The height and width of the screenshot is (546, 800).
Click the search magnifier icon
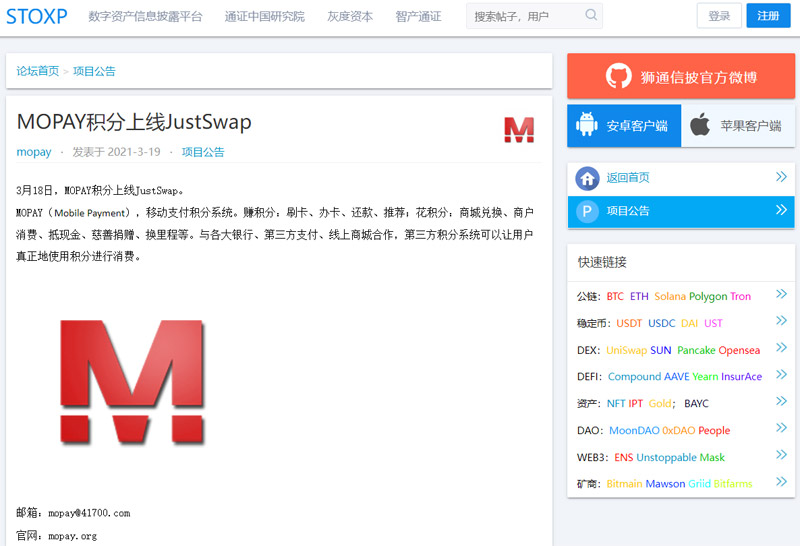coord(591,15)
